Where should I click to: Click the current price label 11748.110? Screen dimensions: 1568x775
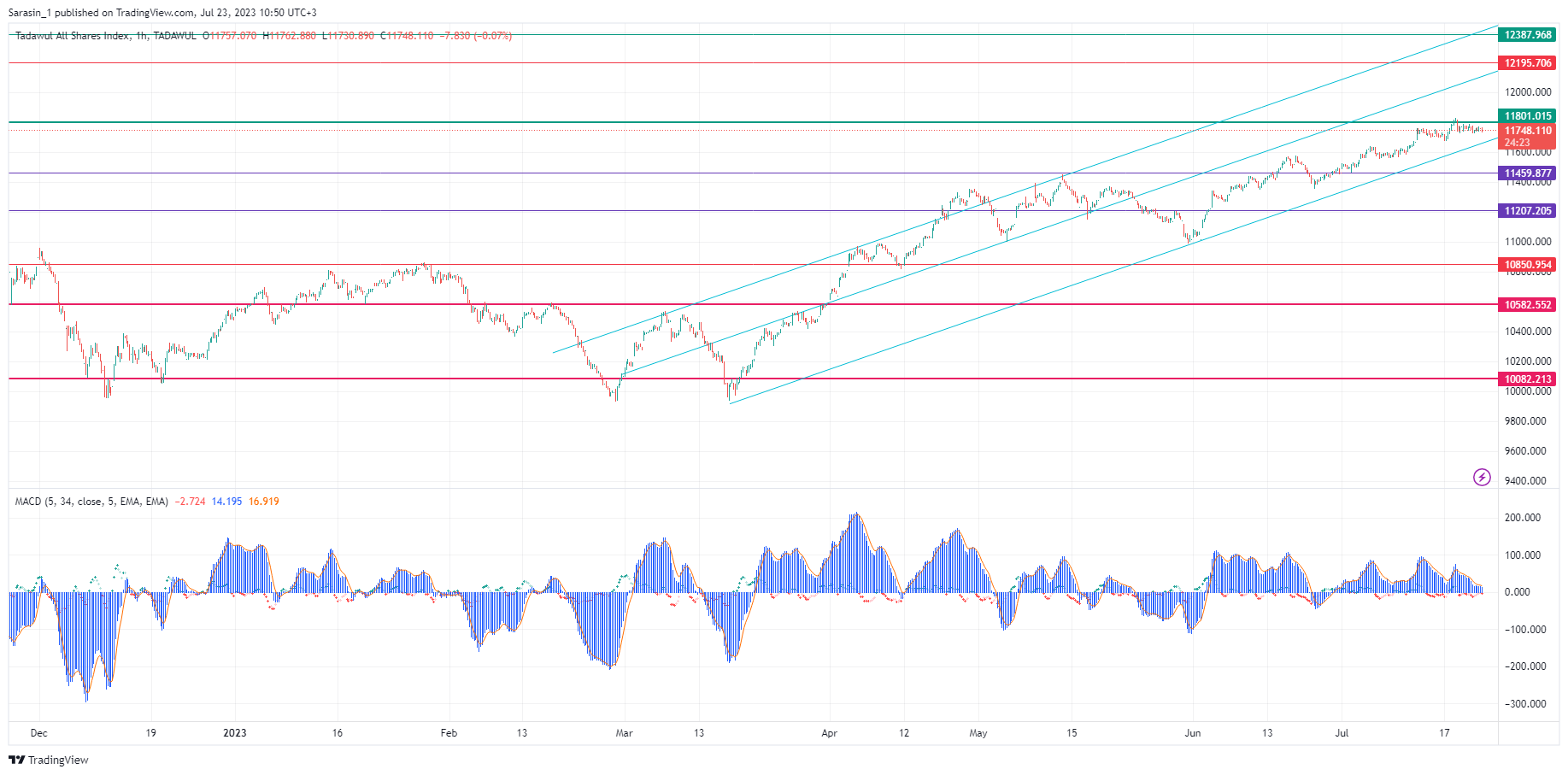coord(1527,131)
